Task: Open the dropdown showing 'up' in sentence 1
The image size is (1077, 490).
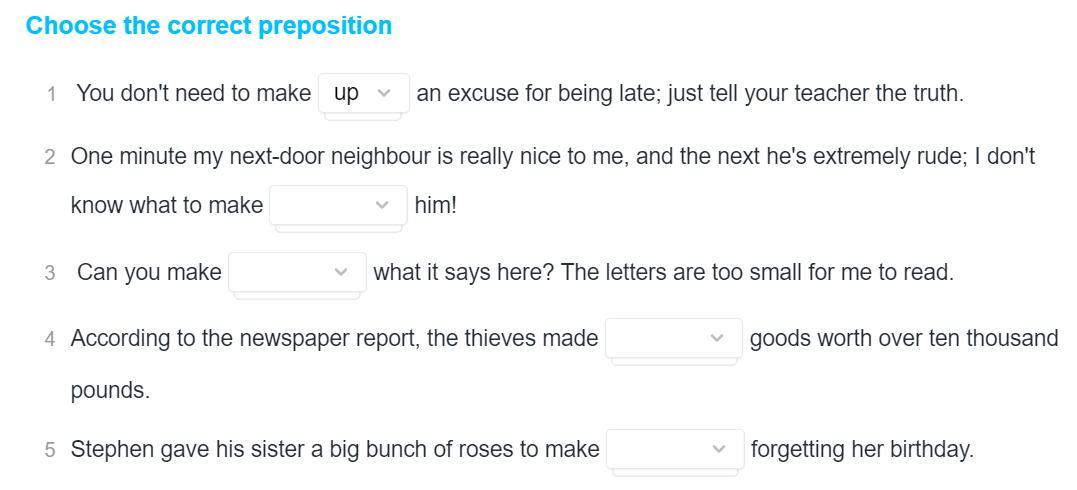Action: (x=364, y=93)
